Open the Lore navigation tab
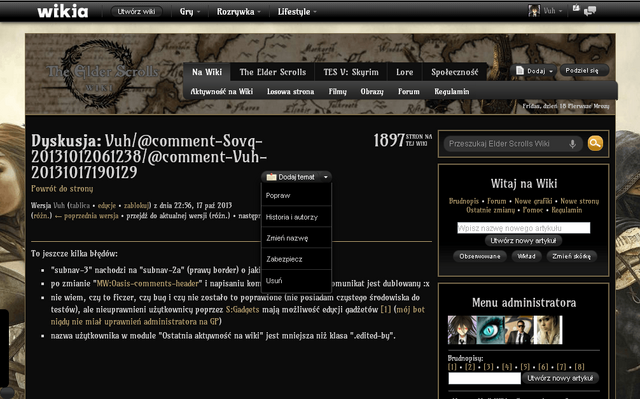This screenshot has height=399, width=640. [404, 72]
